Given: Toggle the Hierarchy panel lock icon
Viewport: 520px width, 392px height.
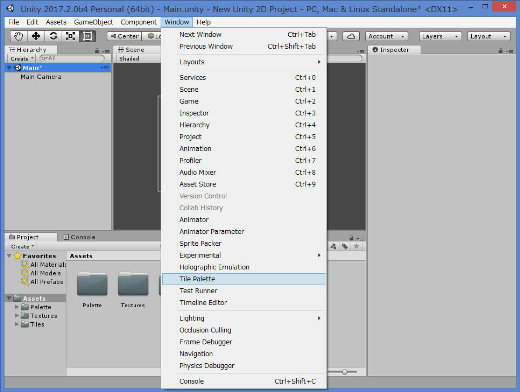Looking at the screenshot, I should point(97,51).
